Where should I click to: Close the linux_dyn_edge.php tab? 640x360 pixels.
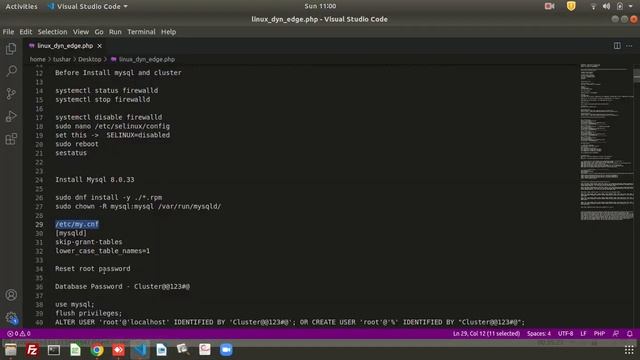tap(100, 46)
